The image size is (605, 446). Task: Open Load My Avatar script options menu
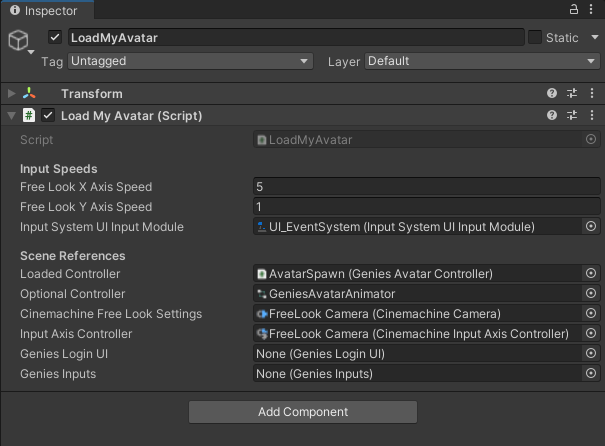click(592, 115)
